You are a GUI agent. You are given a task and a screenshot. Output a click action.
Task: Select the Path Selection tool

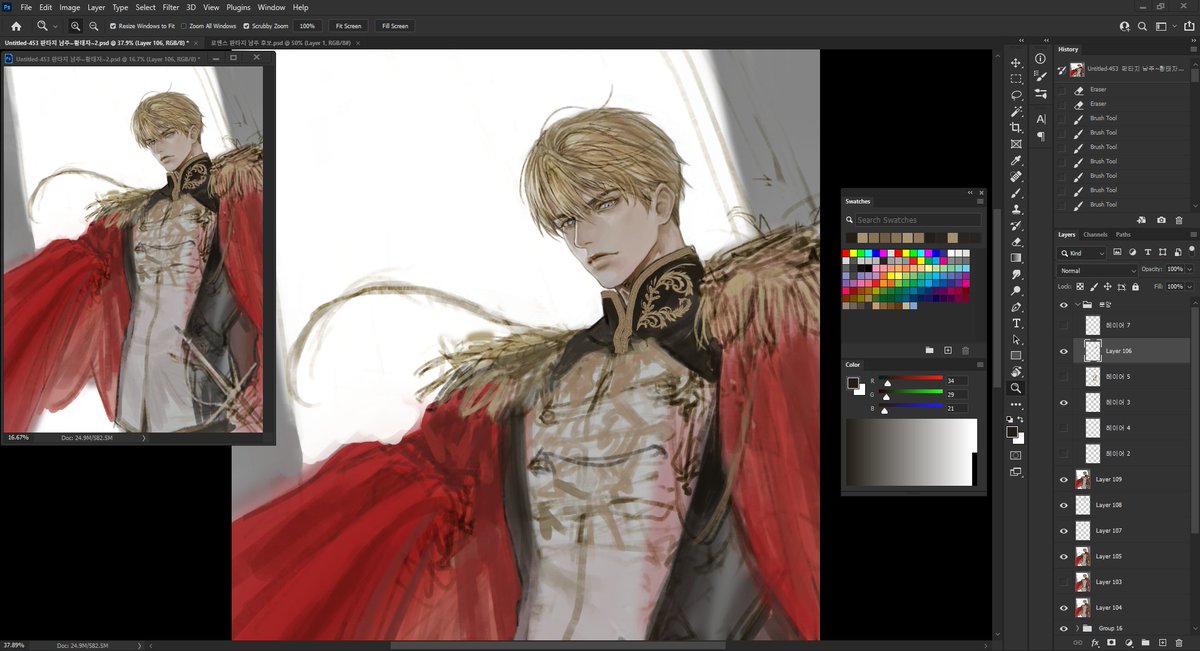1016,339
